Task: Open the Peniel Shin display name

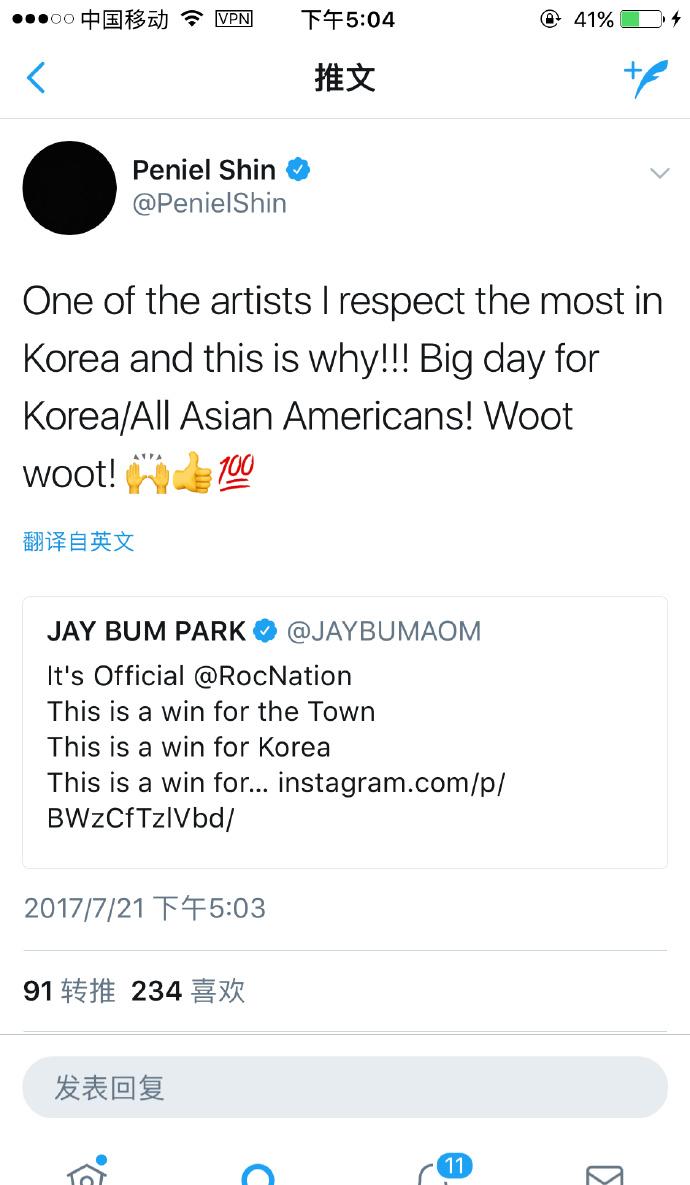Action: click(204, 170)
